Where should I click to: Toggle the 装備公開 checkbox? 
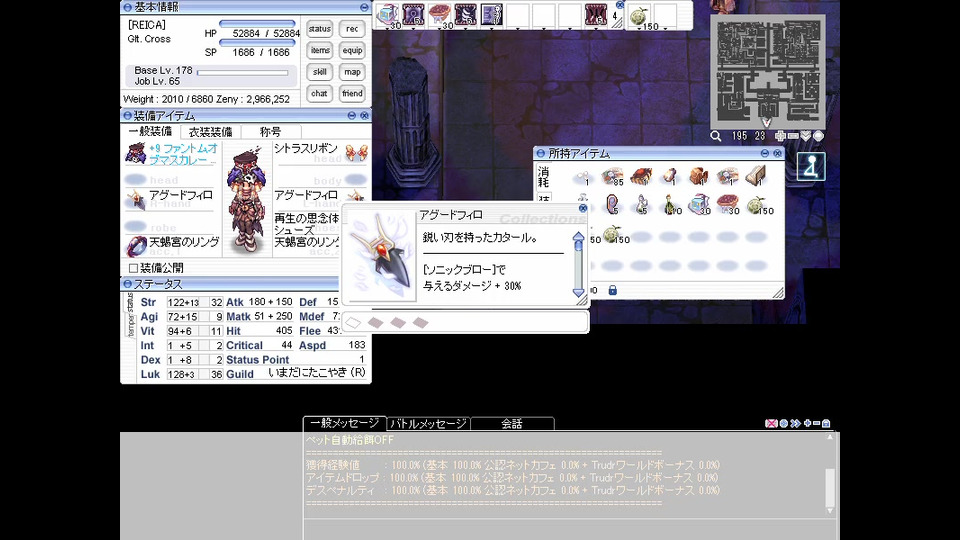[x=133, y=268]
